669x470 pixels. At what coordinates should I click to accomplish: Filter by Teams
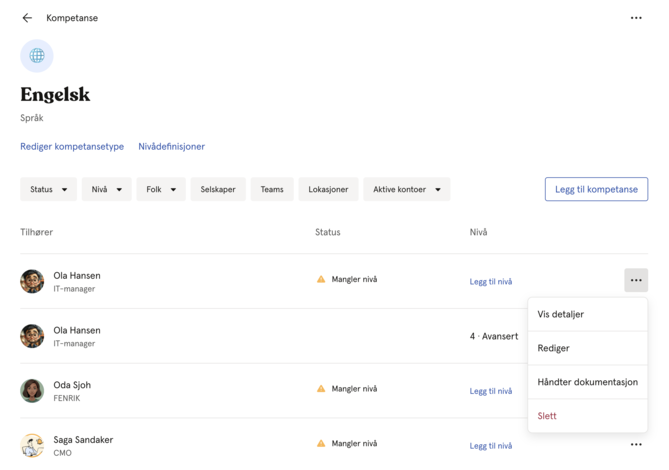tap(272, 189)
